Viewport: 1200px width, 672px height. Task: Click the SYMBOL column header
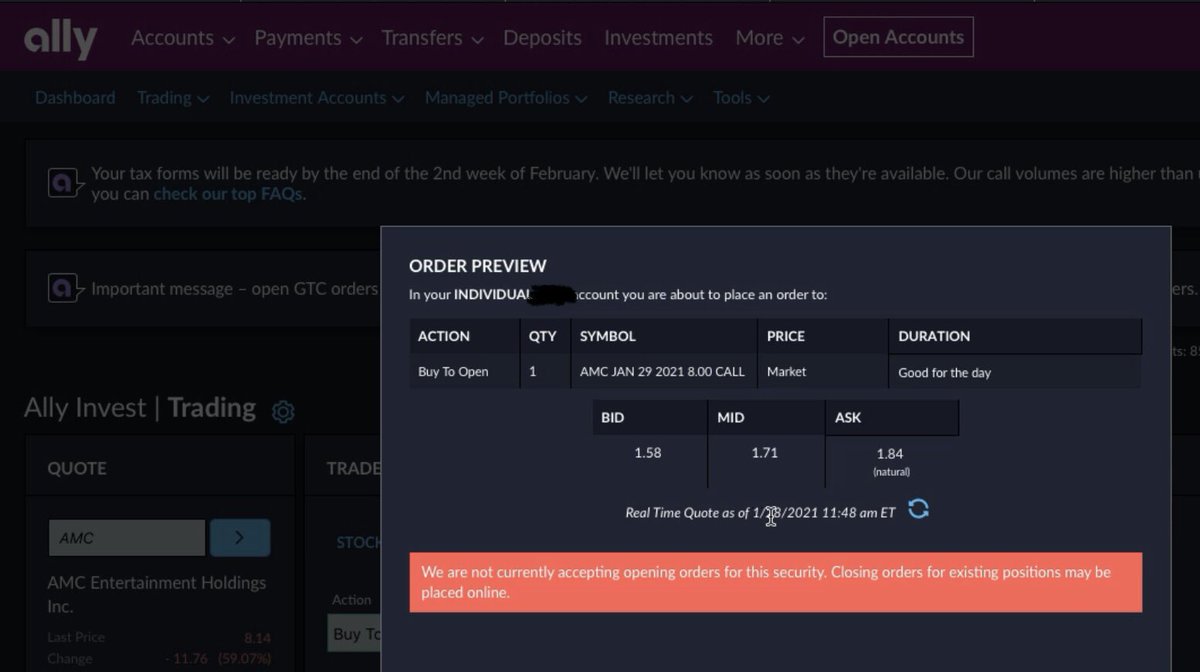pyautogui.click(x=607, y=336)
